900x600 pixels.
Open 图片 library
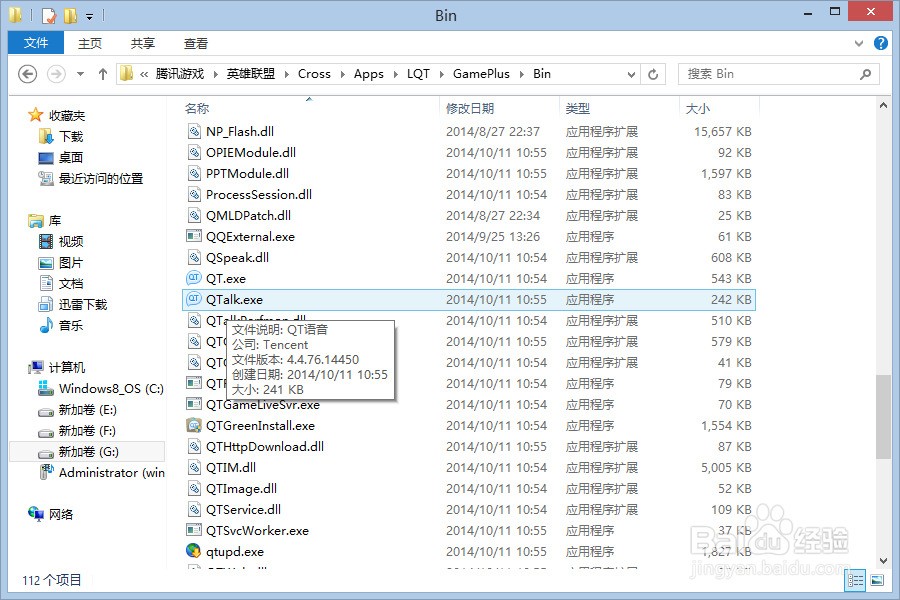tap(71, 262)
